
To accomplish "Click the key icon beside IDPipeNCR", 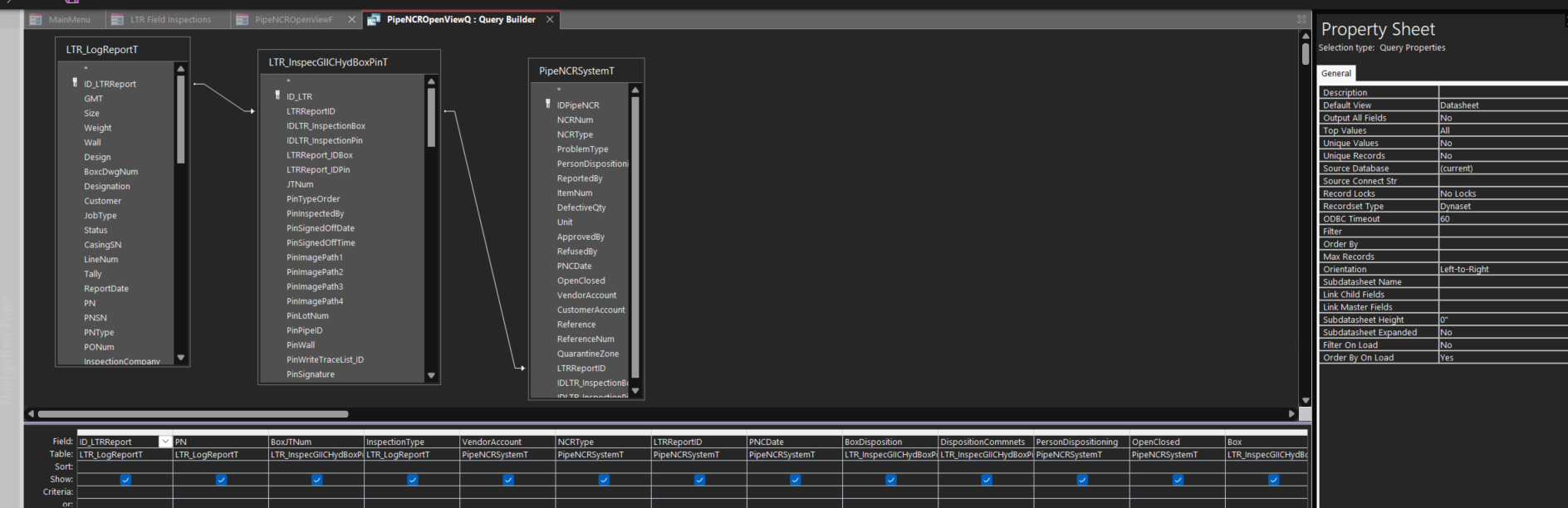I will tap(547, 105).
